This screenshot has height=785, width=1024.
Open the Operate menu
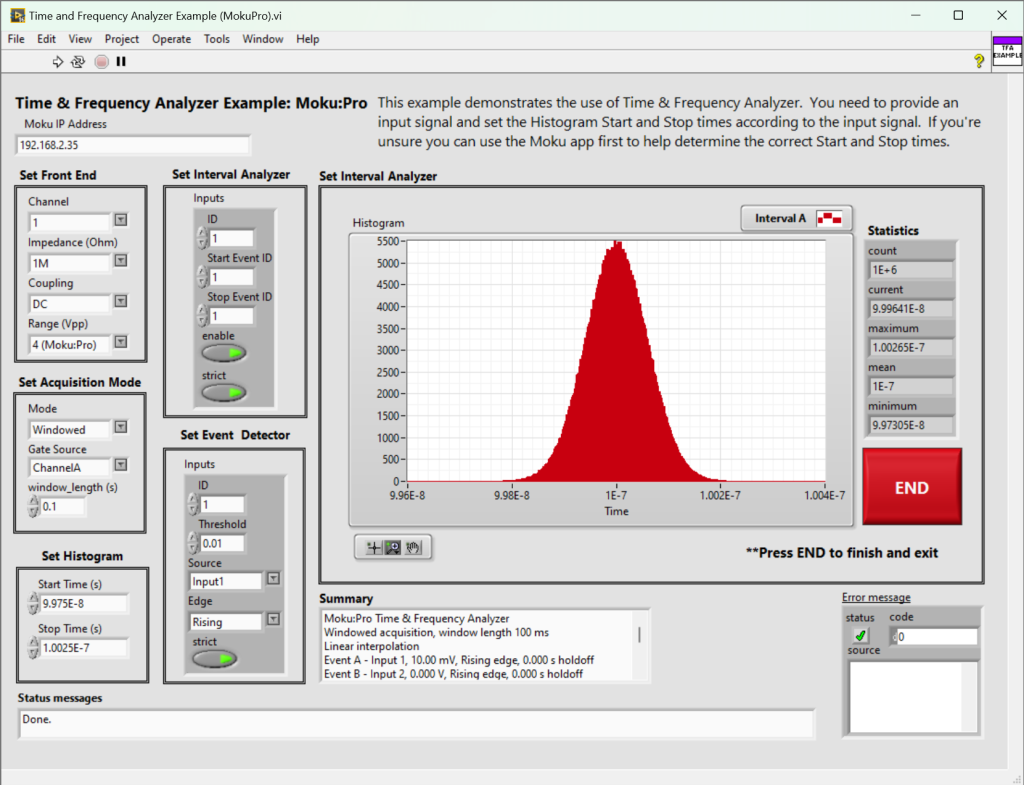click(171, 39)
